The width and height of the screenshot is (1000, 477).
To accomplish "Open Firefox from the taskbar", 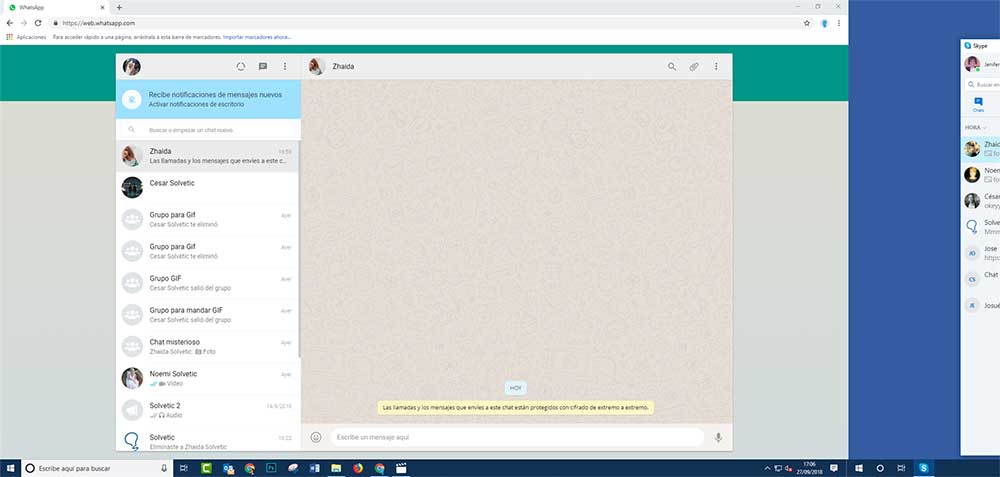I will 358,468.
